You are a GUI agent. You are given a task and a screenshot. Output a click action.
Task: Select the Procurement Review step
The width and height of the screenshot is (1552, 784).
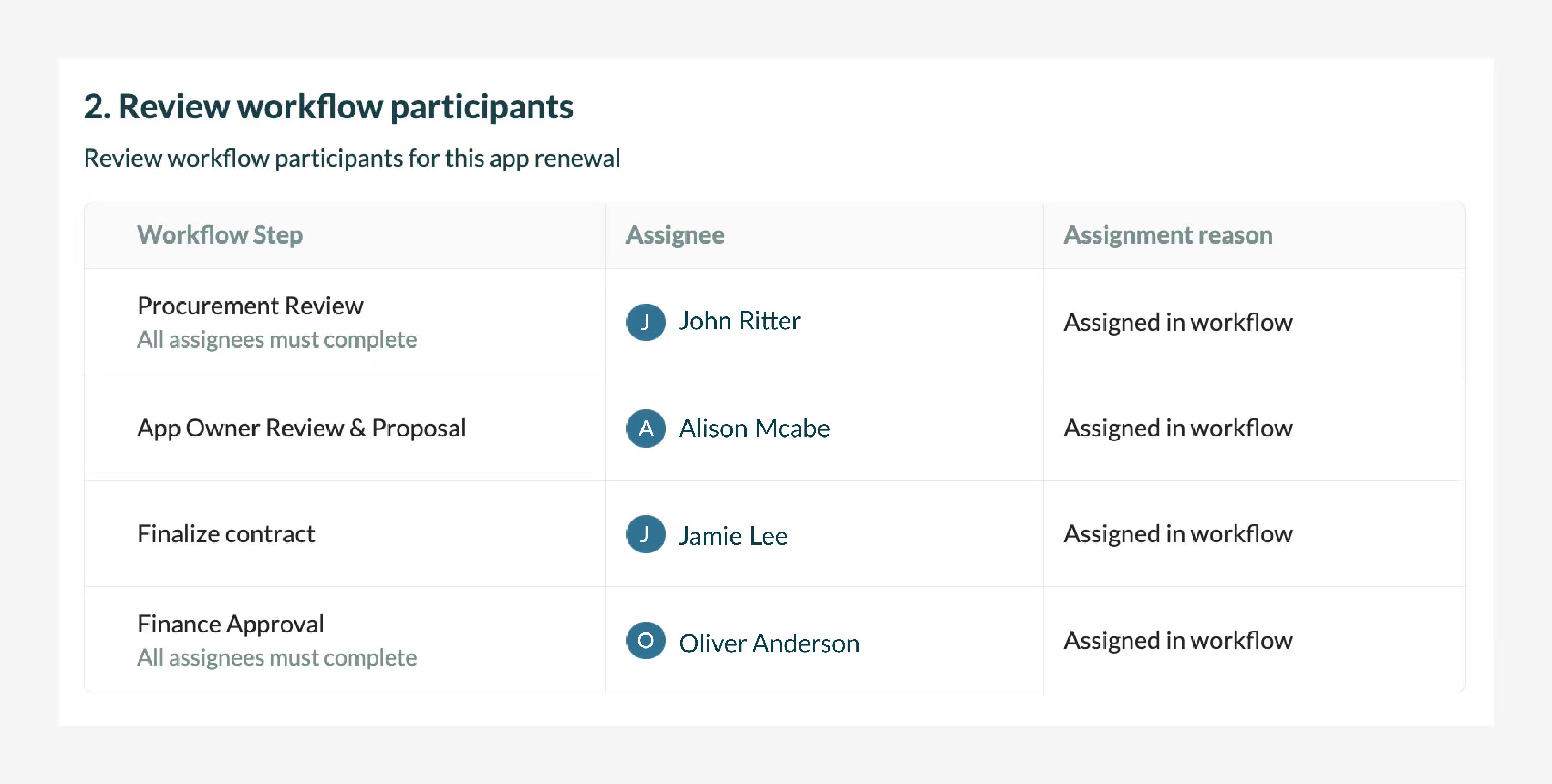tap(250, 306)
